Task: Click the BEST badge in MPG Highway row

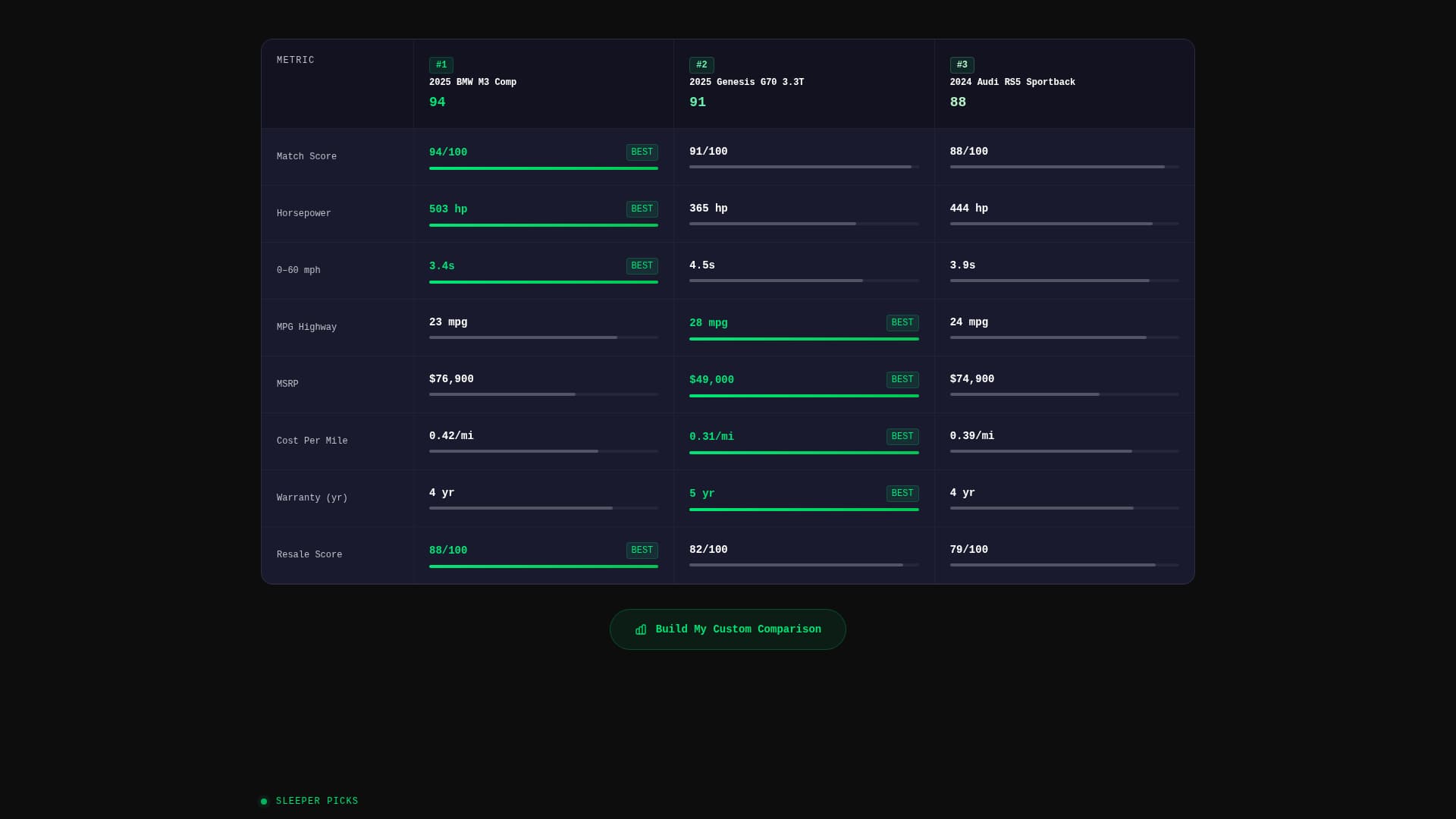Action: 902,323
